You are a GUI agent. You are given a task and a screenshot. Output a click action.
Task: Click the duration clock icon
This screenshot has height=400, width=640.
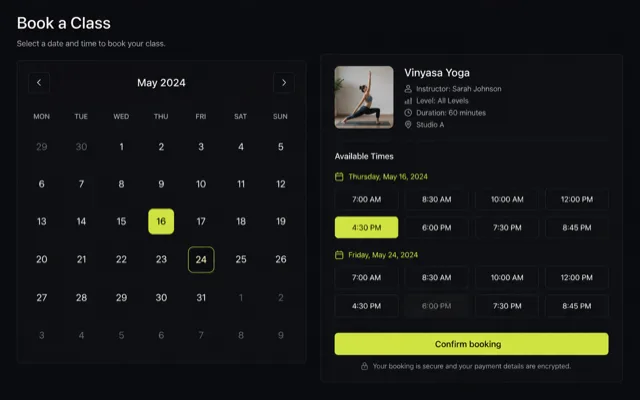(x=408, y=113)
